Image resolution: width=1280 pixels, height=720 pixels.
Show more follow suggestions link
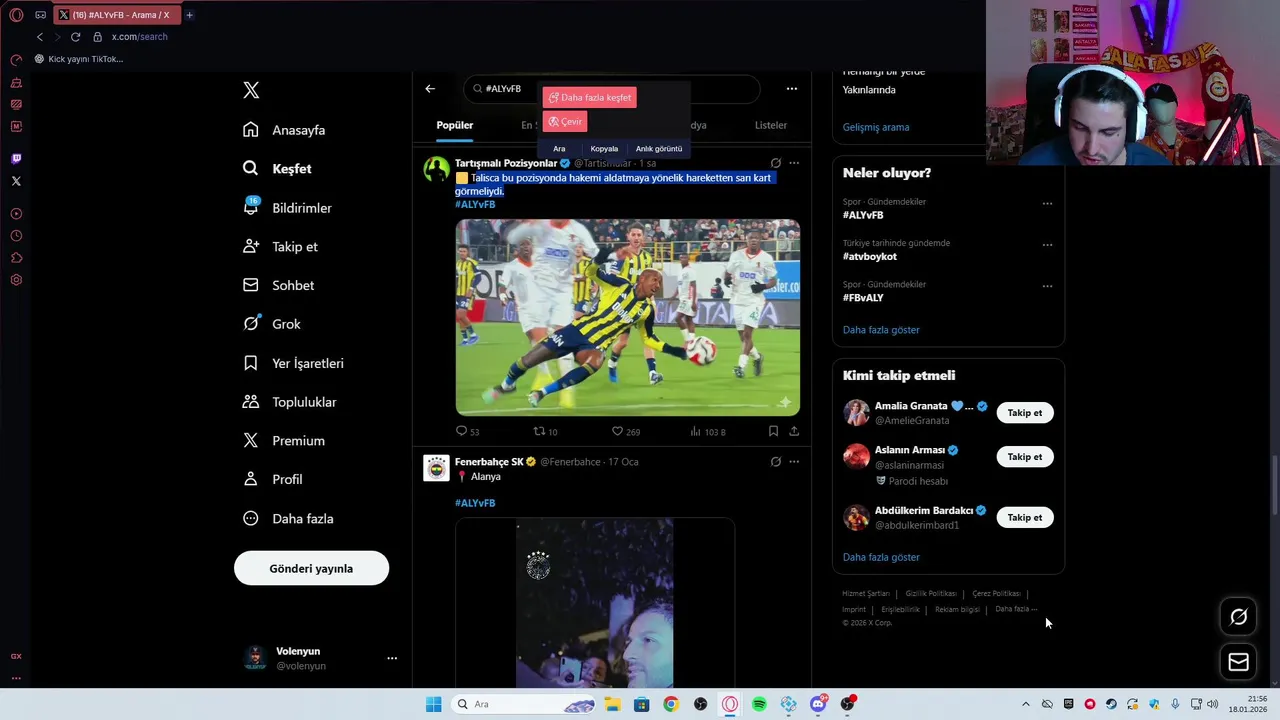click(881, 557)
